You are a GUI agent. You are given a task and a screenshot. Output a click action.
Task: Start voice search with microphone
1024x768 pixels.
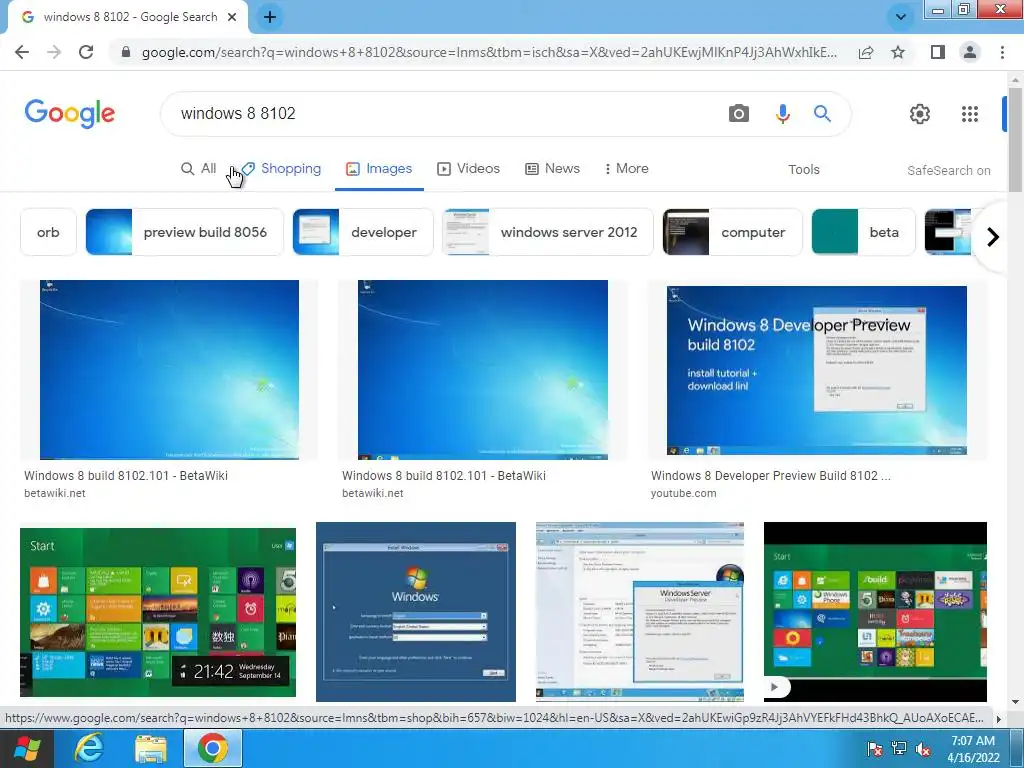point(782,114)
